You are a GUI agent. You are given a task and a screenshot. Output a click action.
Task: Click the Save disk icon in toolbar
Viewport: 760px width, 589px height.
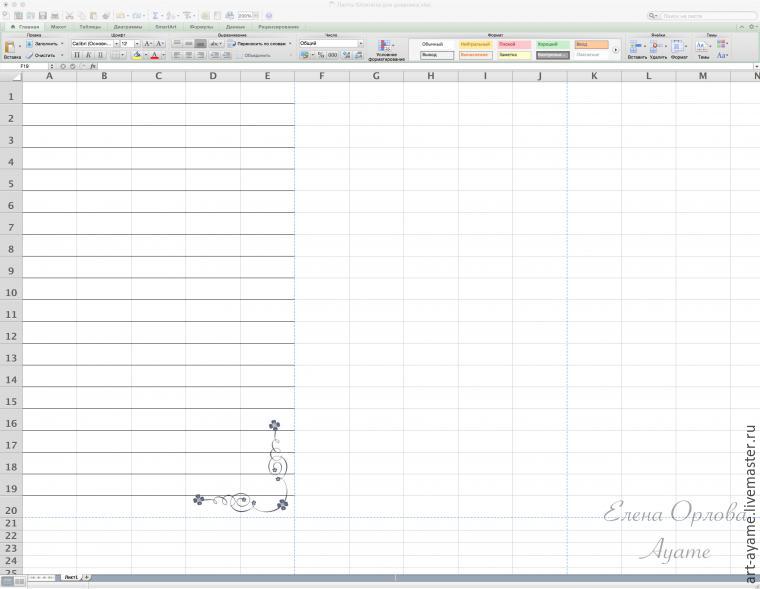click(x=43, y=16)
